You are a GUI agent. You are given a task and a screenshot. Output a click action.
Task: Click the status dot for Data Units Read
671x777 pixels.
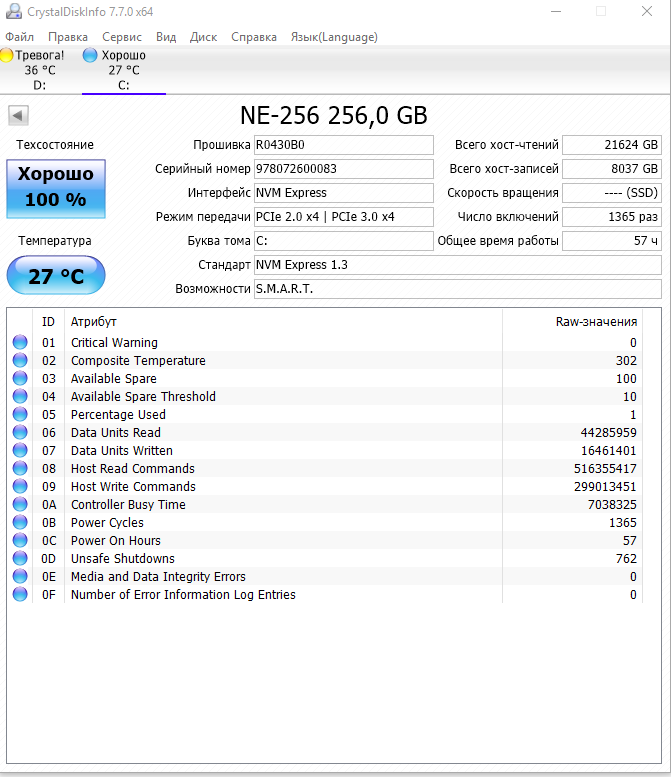(x=20, y=433)
